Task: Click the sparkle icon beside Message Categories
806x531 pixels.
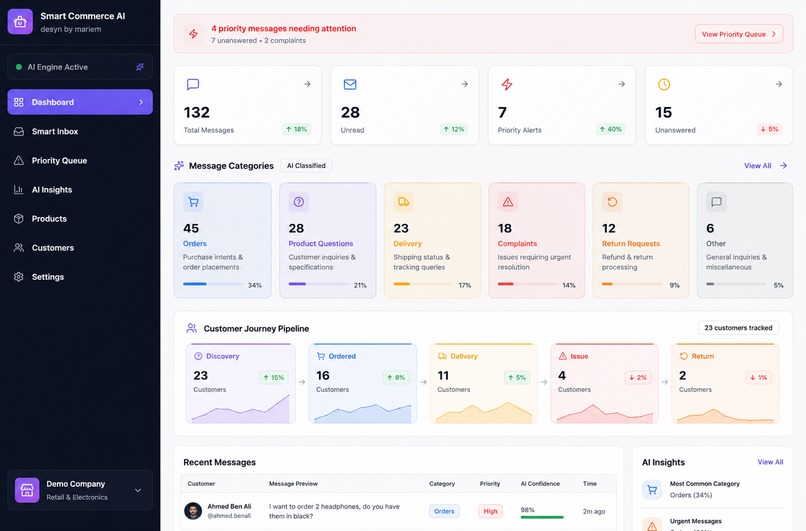Action: coord(179,166)
